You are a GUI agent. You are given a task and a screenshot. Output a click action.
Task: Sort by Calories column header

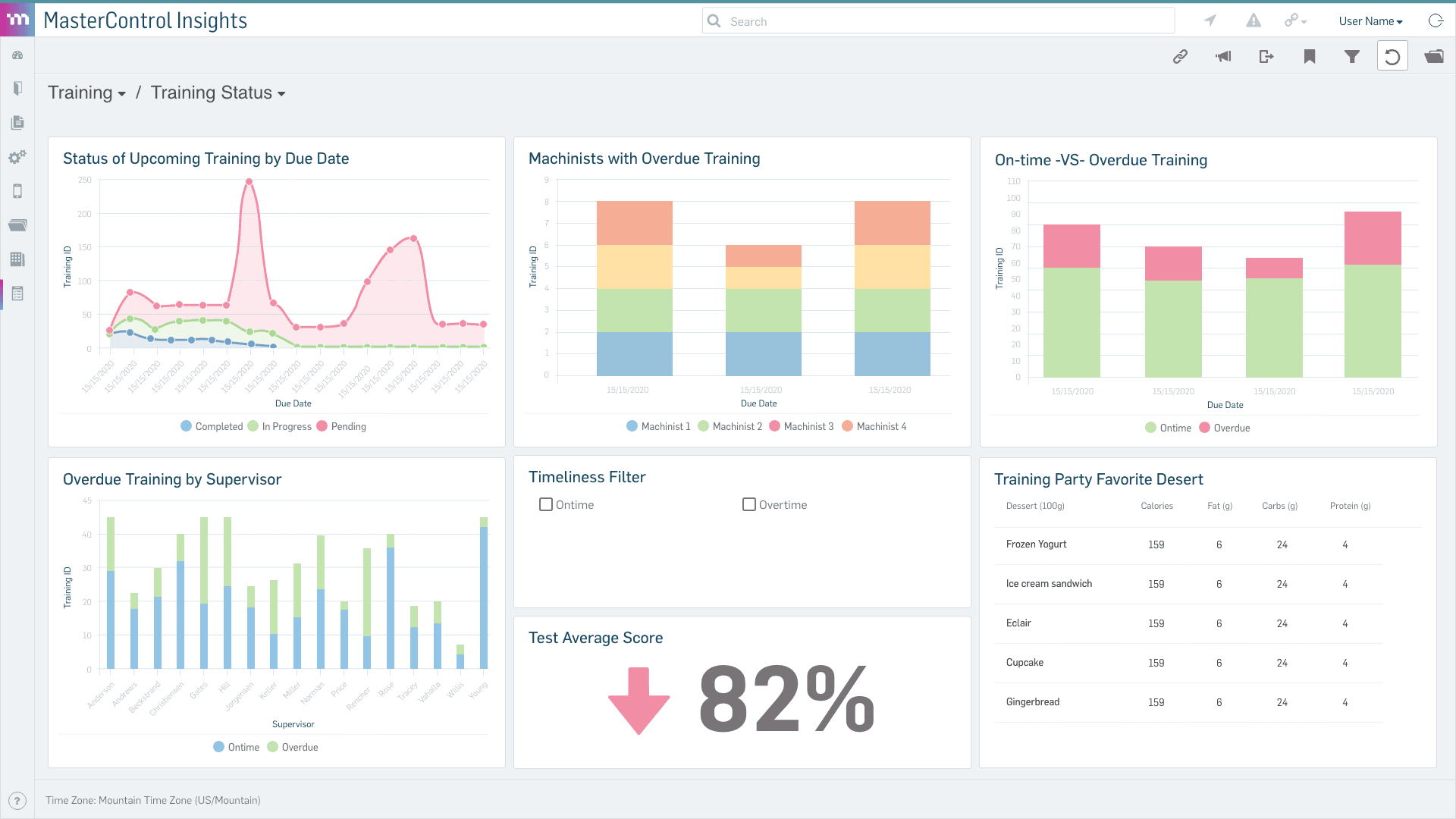tap(1156, 506)
